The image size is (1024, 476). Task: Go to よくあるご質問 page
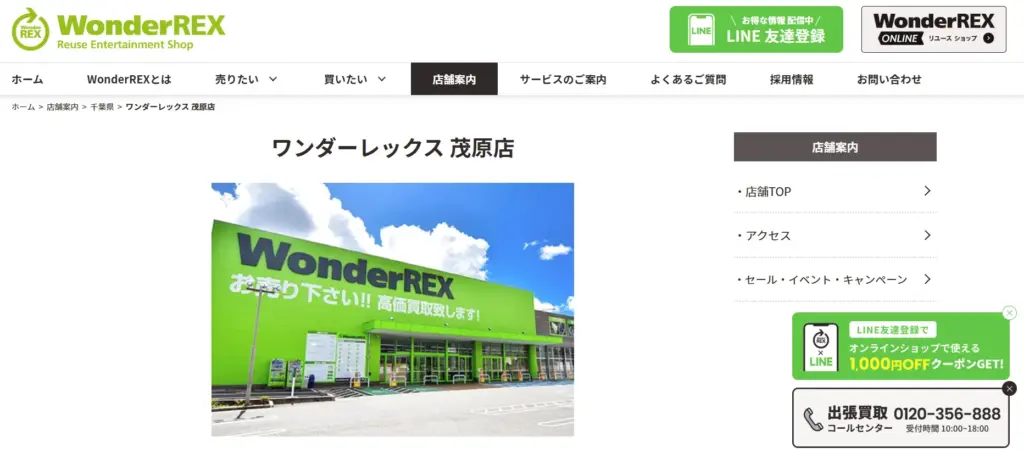click(x=688, y=79)
